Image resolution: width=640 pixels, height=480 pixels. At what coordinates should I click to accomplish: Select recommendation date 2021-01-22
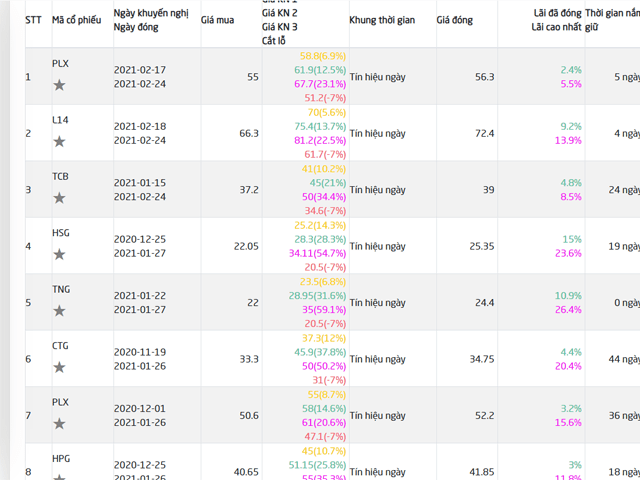(140, 296)
